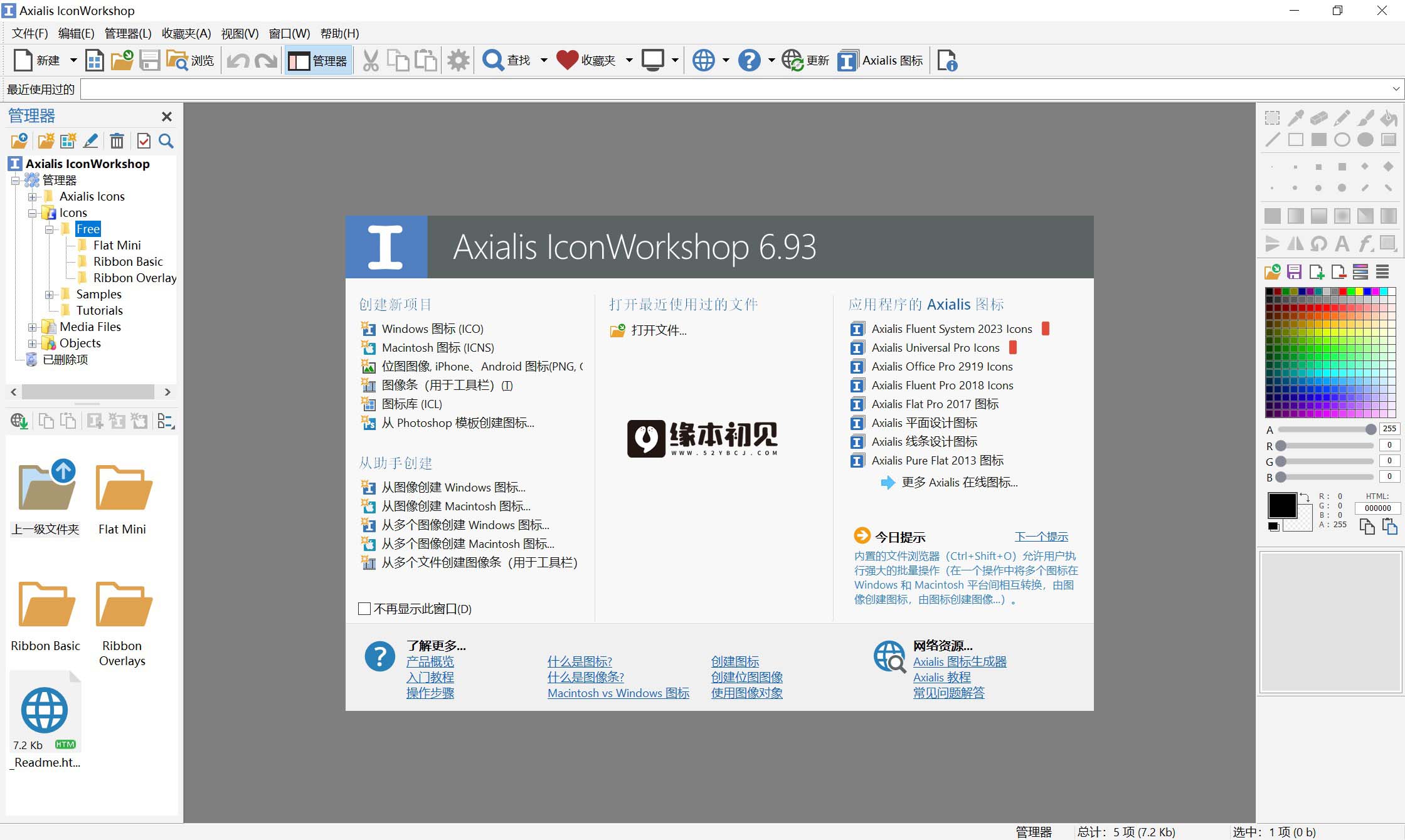1405x840 pixels.
Task: Click the open file folder toolbar icon
Action: (x=122, y=60)
